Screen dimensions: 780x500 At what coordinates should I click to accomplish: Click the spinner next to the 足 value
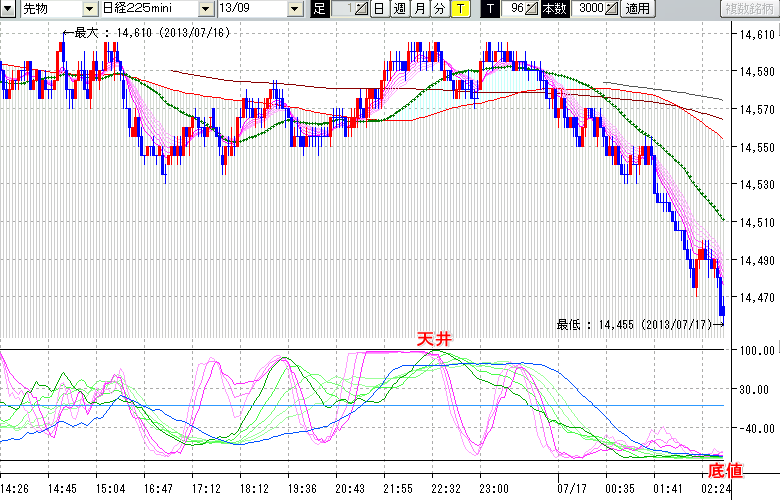click(x=361, y=9)
